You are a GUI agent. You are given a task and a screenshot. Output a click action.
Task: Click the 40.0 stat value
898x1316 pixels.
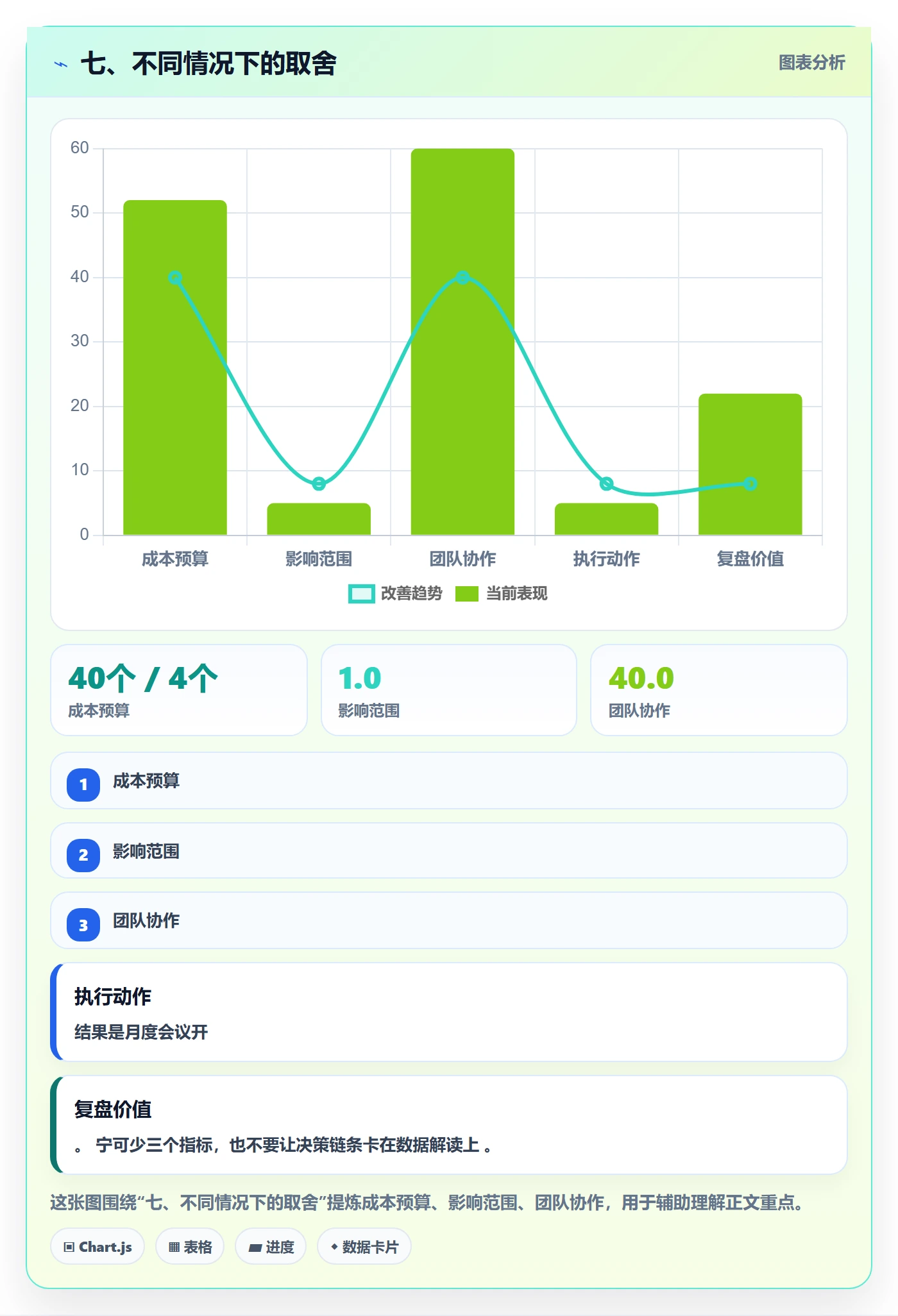coord(641,679)
